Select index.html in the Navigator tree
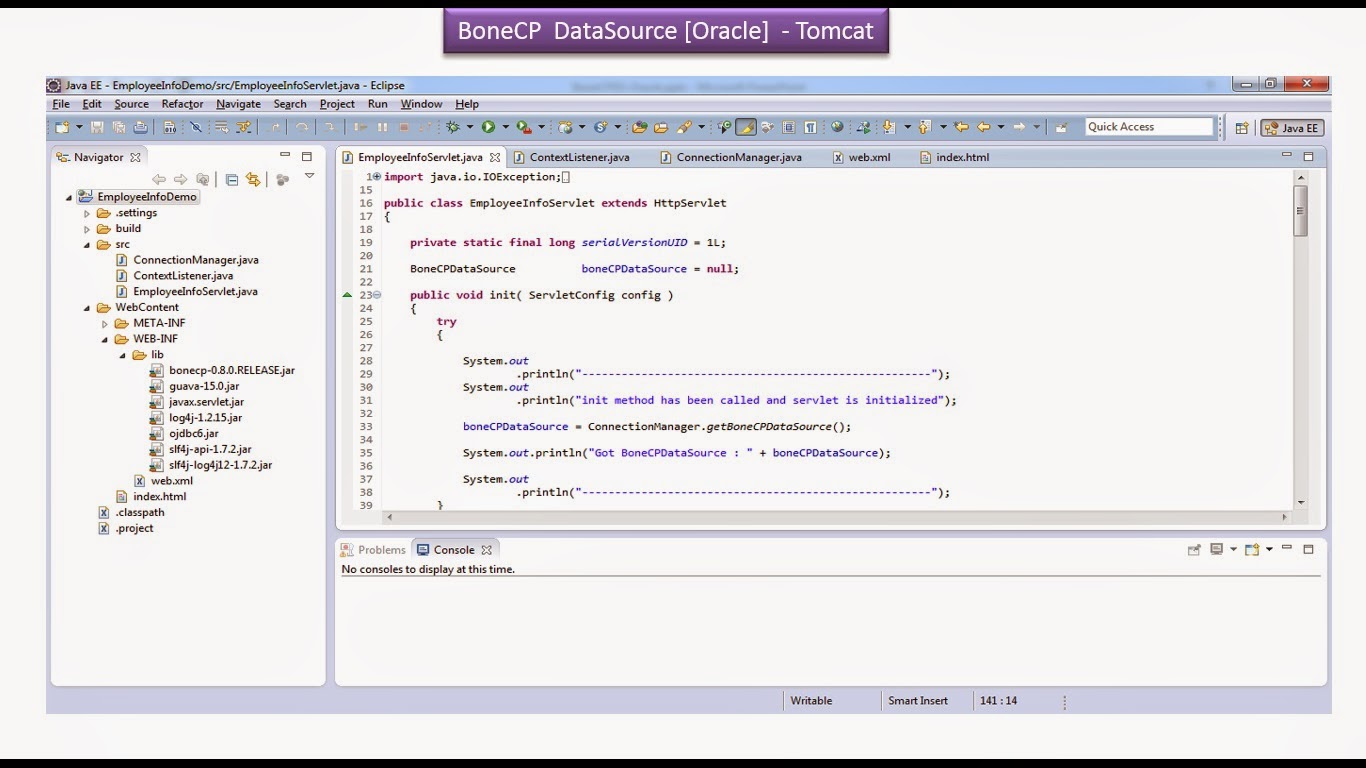The width and height of the screenshot is (1366, 768). pyautogui.click(x=160, y=497)
